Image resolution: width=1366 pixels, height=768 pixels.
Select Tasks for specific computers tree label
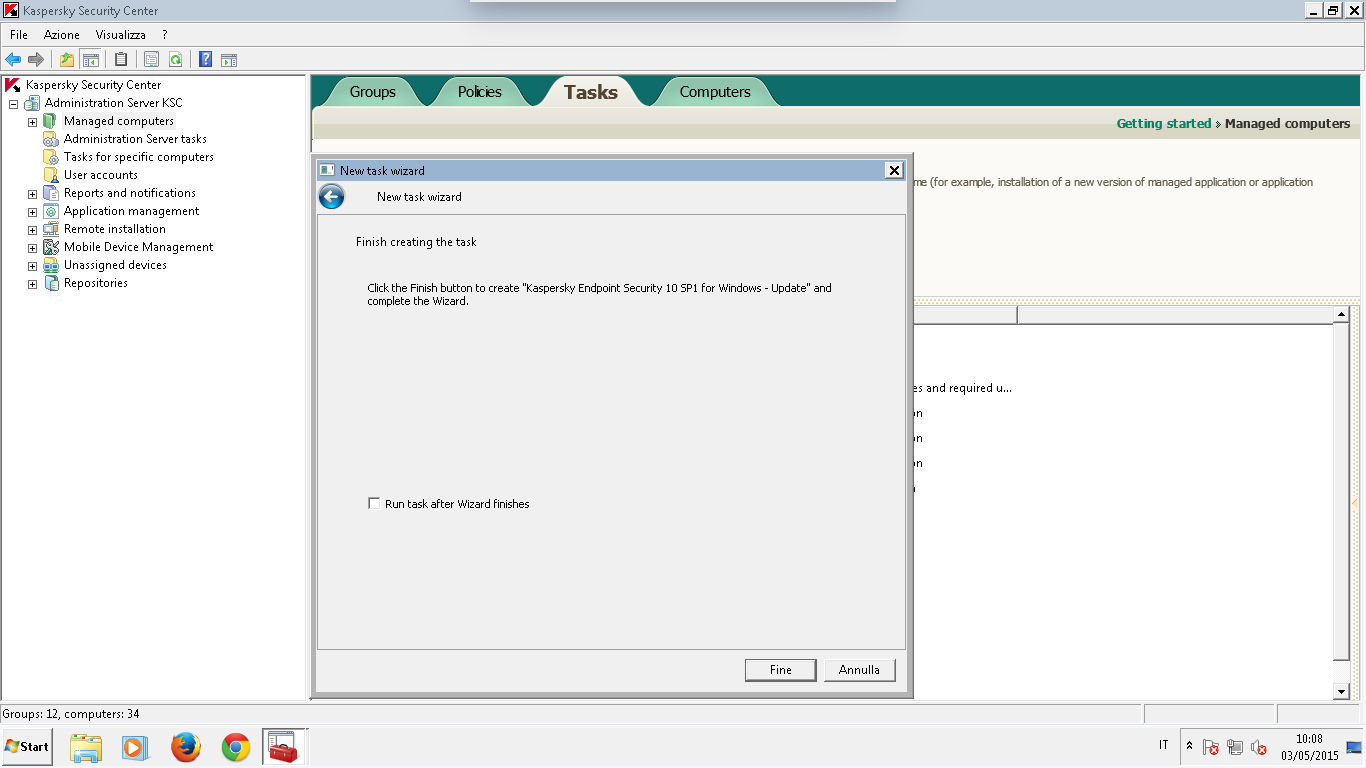click(x=139, y=157)
